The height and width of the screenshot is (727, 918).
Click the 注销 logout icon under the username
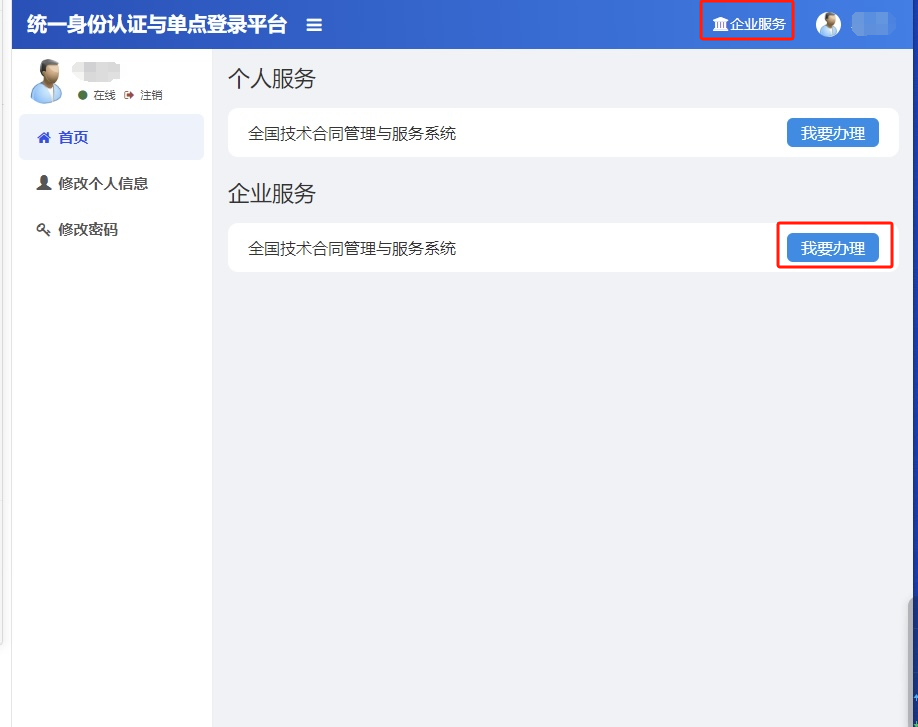pos(129,95)
